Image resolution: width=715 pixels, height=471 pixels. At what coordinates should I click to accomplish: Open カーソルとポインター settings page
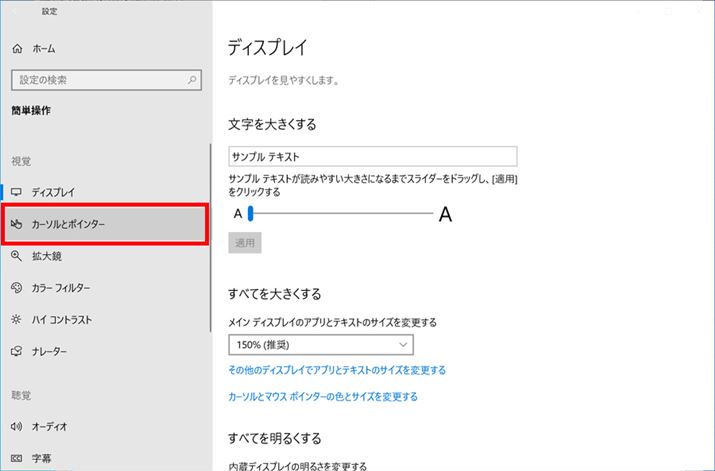click(105, 224)
